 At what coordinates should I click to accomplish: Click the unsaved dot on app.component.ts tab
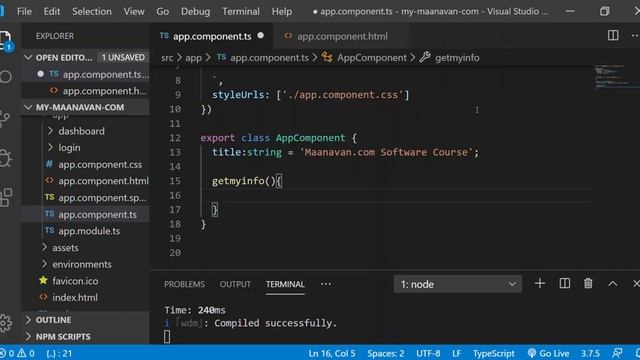click(x=260, y=36)
